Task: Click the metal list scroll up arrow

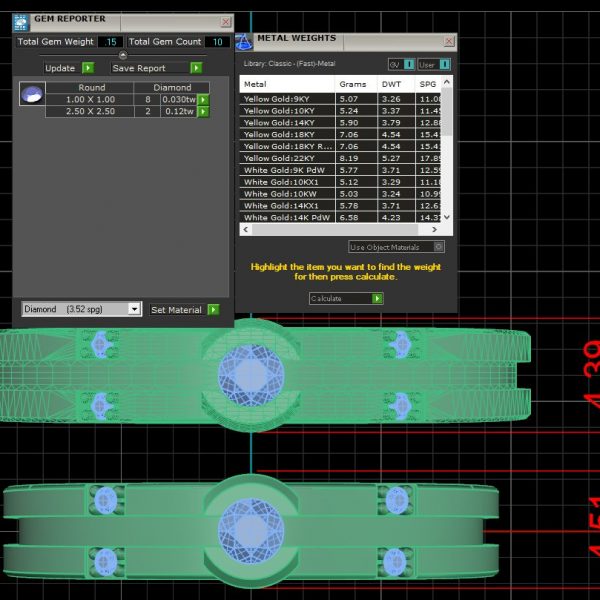Action: (447, 82)
